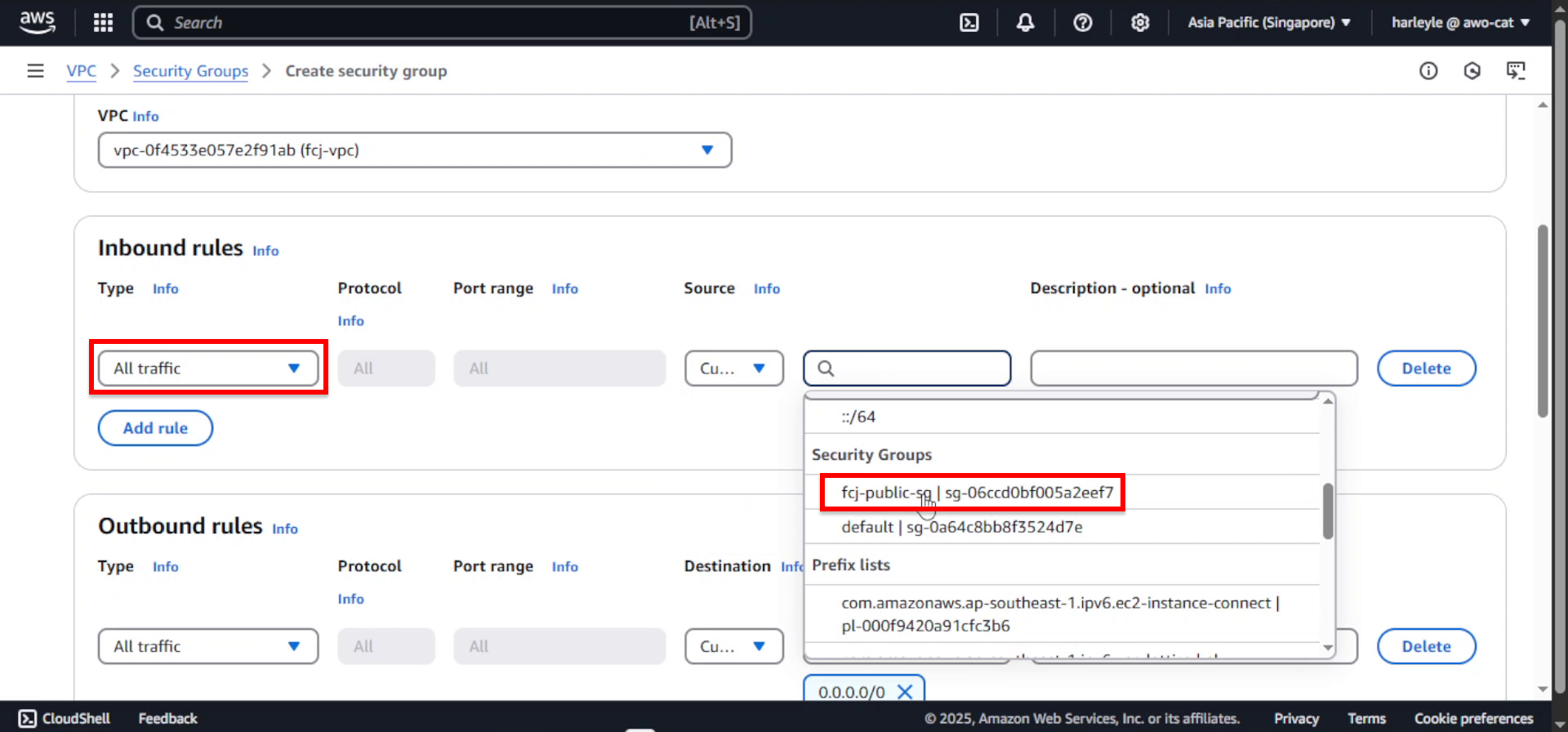Delete the inbound rule
This screenshot has width=1568, height=732.
pyautogui.click(x=1427, y=368)
